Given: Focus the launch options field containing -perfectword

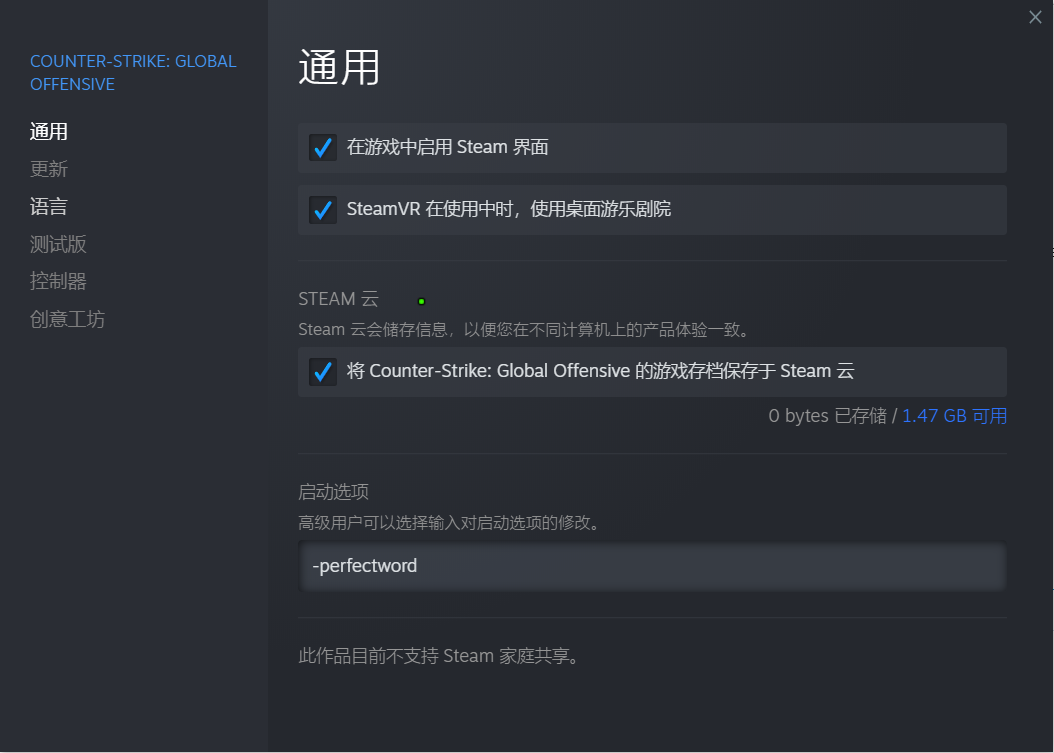Looking at the screenshot, I should tap(652, 566).
